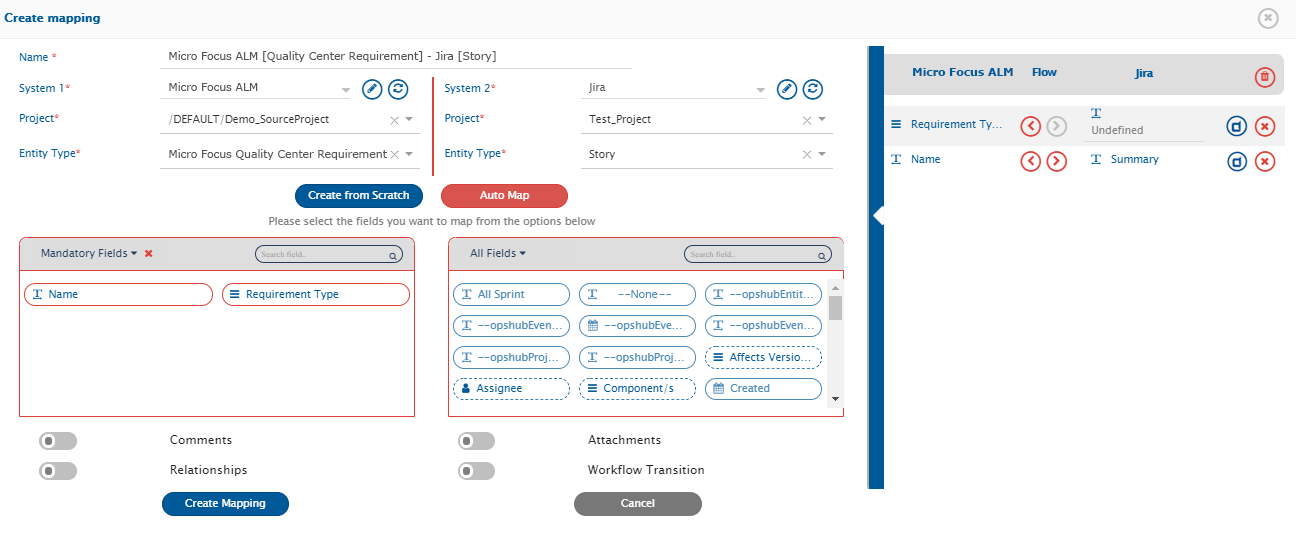Open advanced settings icon for Requirement Type row

[x=1236, y=126]
